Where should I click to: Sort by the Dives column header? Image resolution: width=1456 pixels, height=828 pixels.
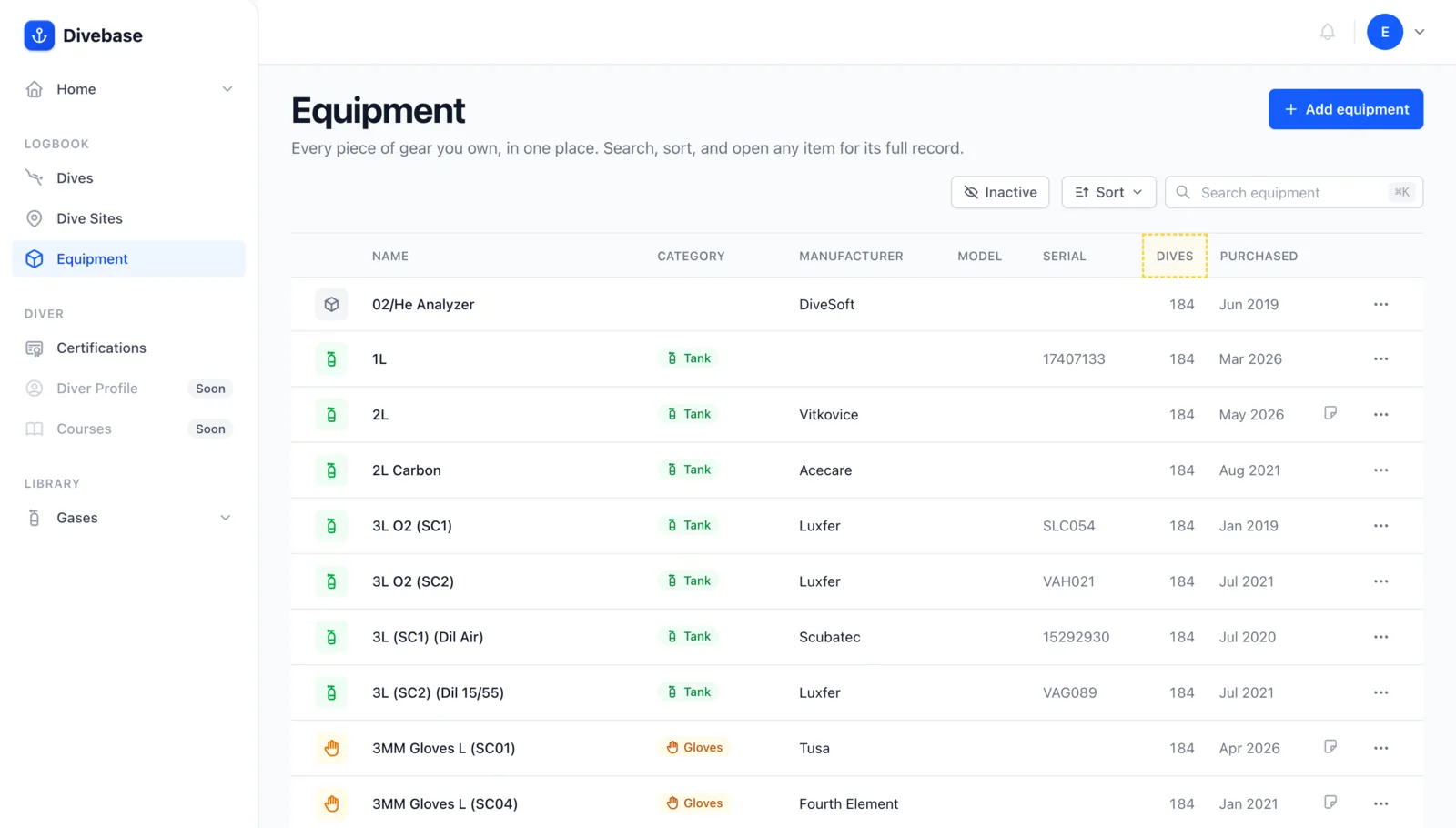click(1174, 256)
